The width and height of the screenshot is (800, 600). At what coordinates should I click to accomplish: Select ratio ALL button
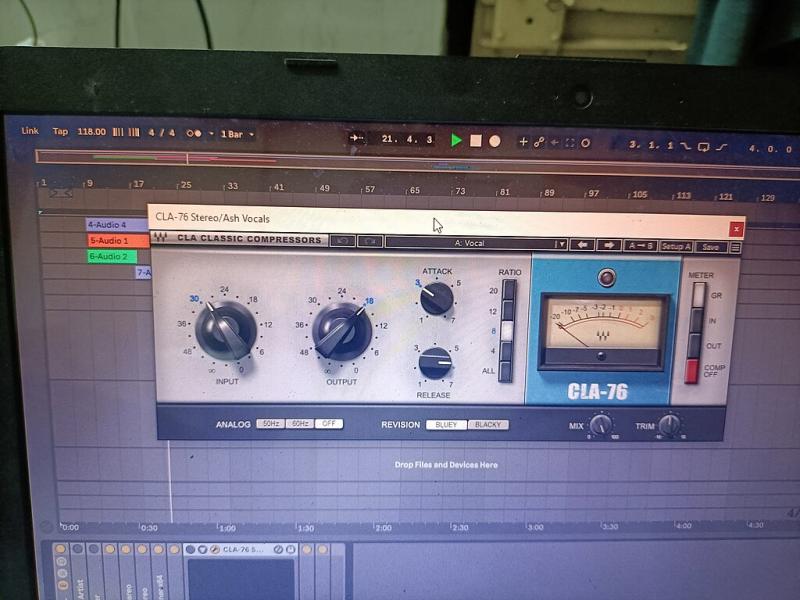506,371
